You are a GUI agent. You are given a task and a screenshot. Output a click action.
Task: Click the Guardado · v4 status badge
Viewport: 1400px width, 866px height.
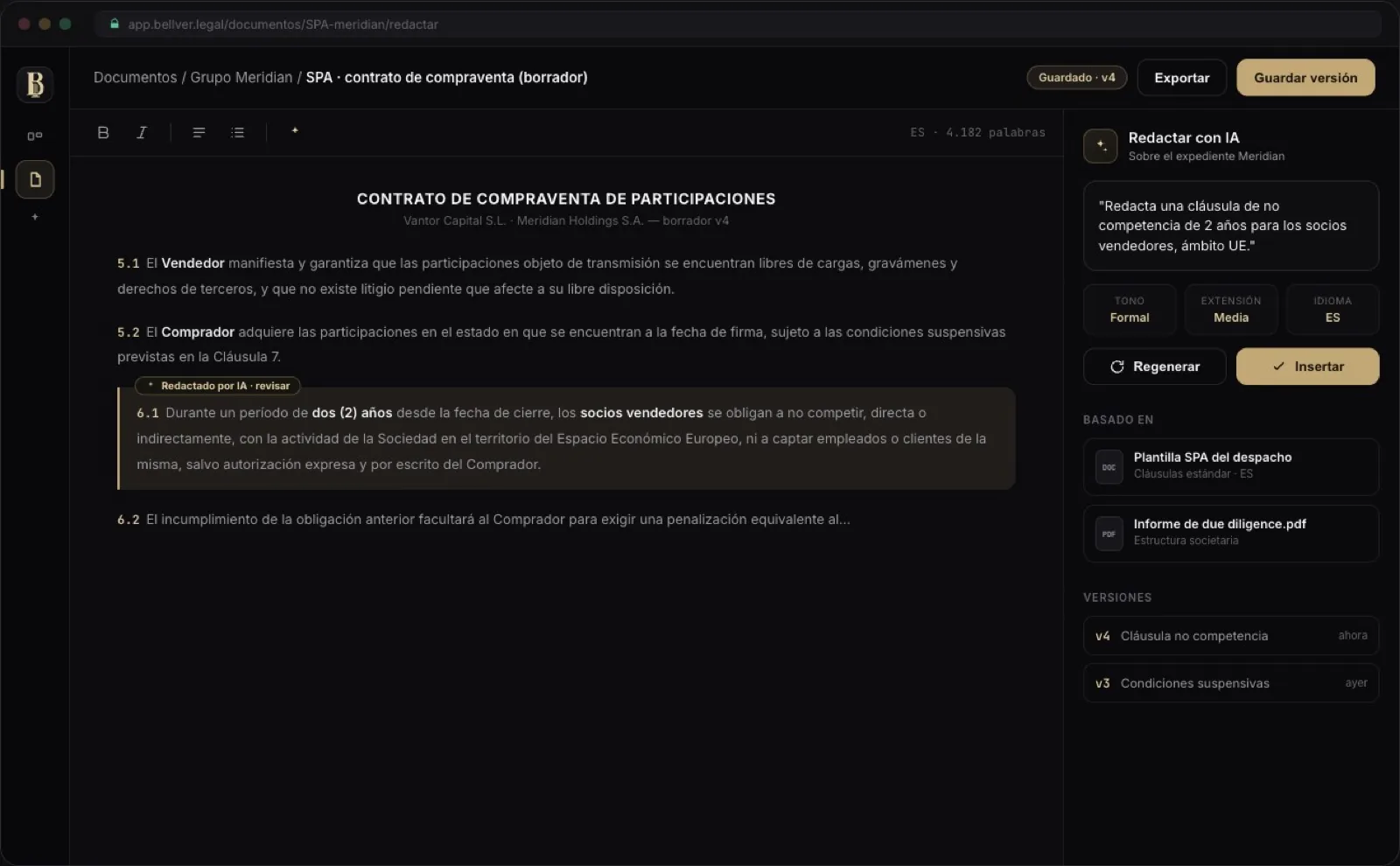coord(1076,78)
